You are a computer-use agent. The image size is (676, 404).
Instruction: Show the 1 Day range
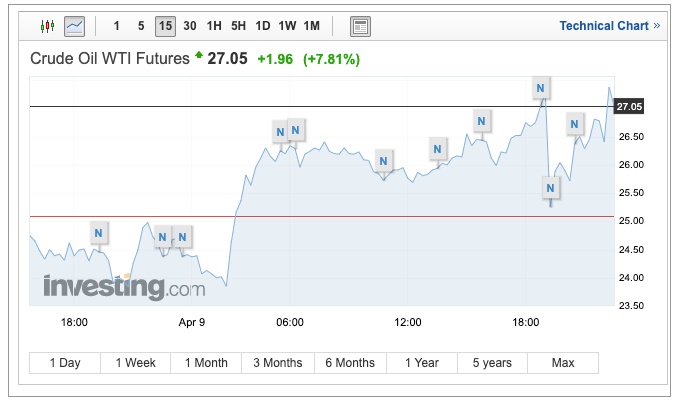pos(65,363)
